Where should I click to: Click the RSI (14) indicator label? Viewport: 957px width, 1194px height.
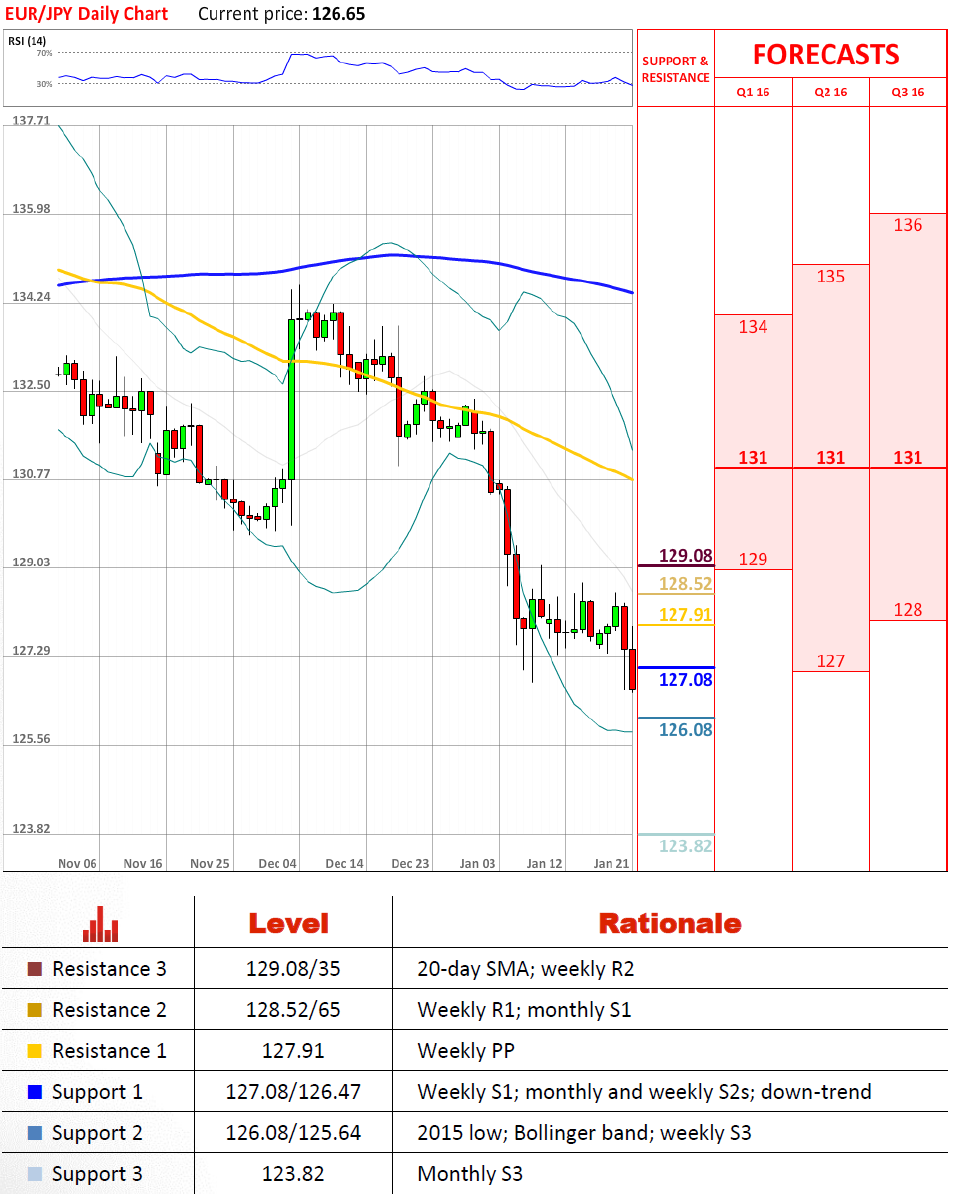[27, 41]
